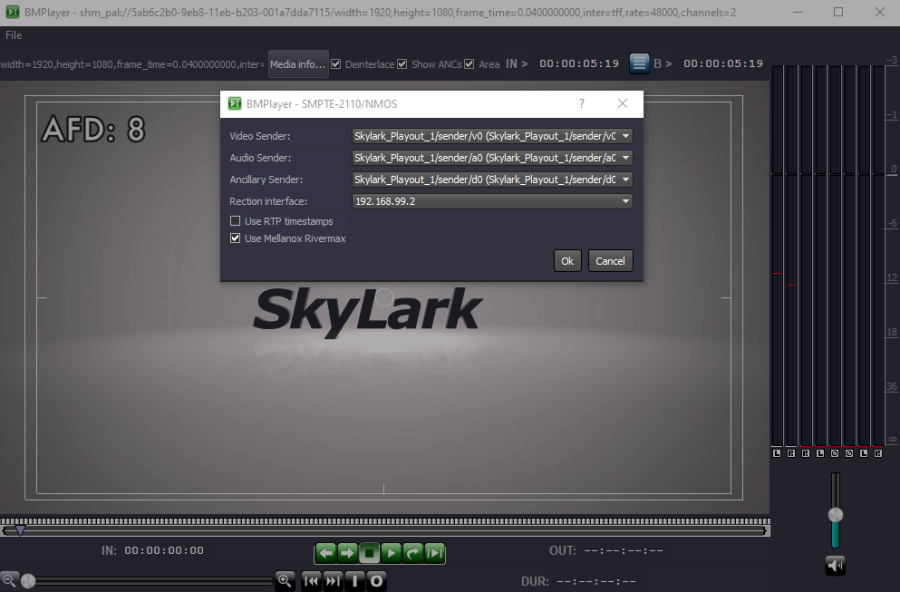Toggle the Area checkbox
Viewport: 900px width, 592px height.
(x=470, y=64)
